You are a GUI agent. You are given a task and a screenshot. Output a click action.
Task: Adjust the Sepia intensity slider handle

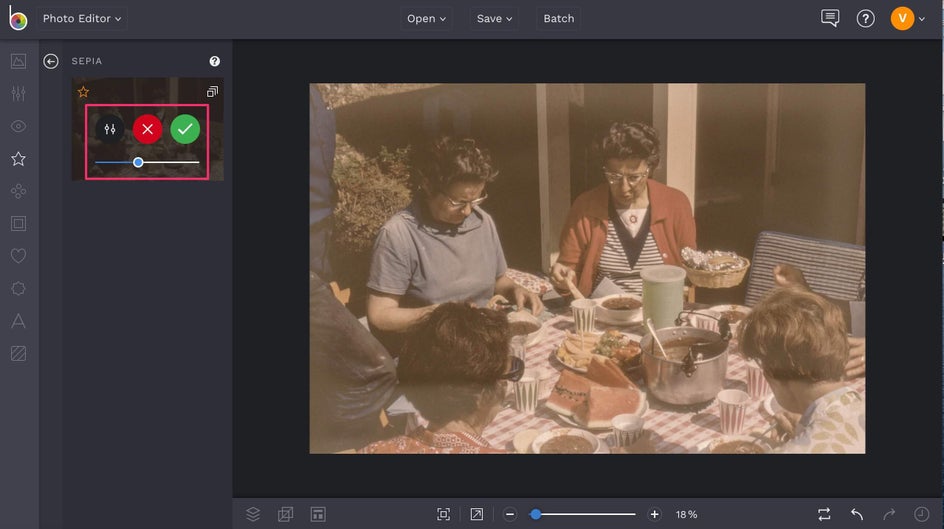coord(138,162)
